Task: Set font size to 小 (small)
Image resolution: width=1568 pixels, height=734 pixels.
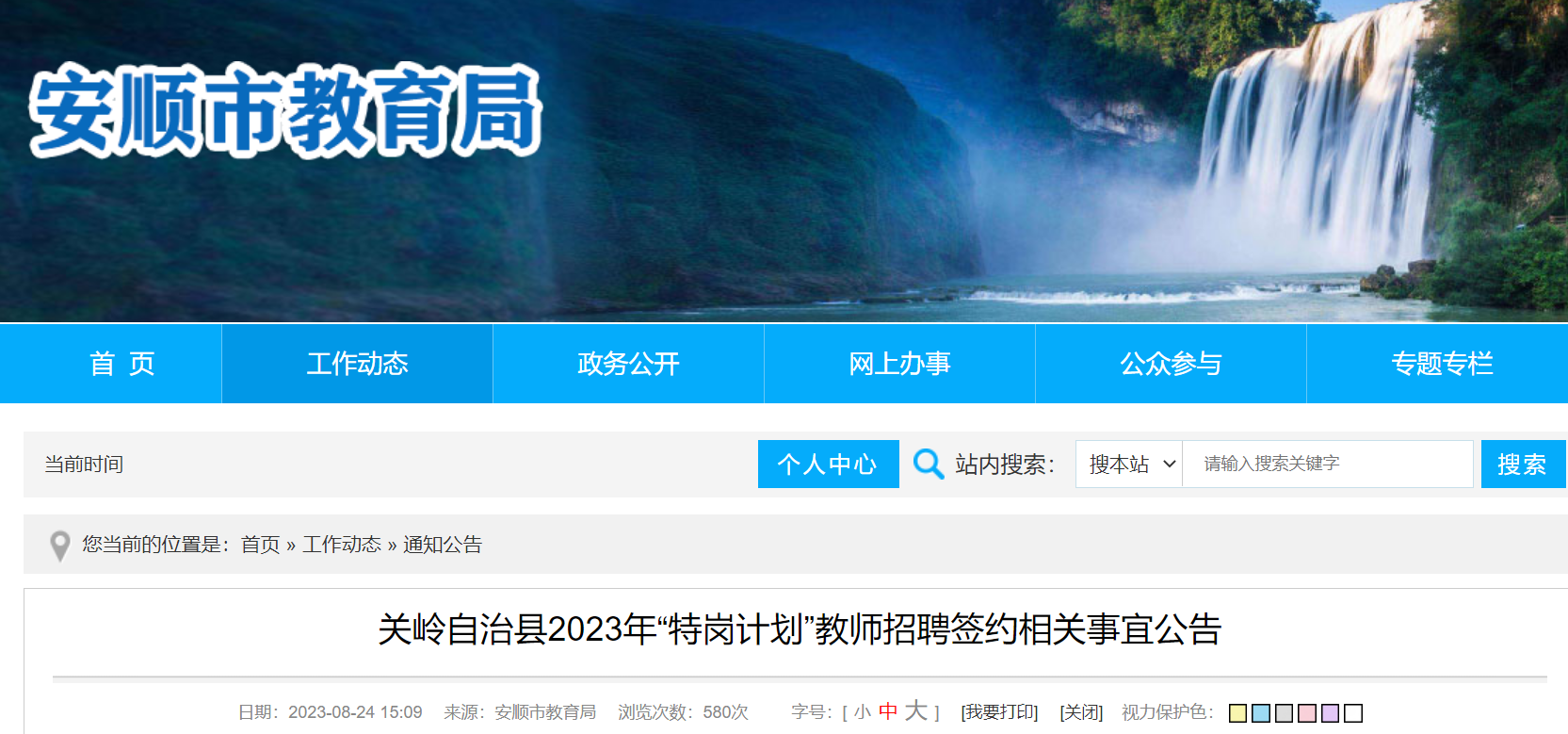Action: coord(863,712)
